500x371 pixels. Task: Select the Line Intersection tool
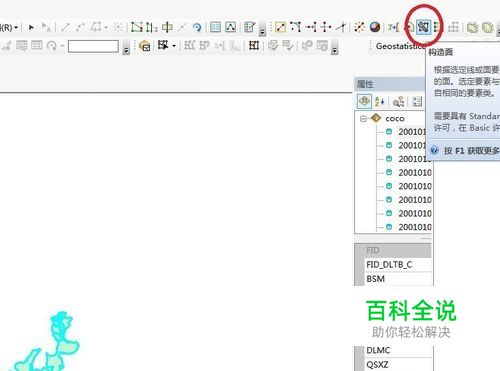341,27
